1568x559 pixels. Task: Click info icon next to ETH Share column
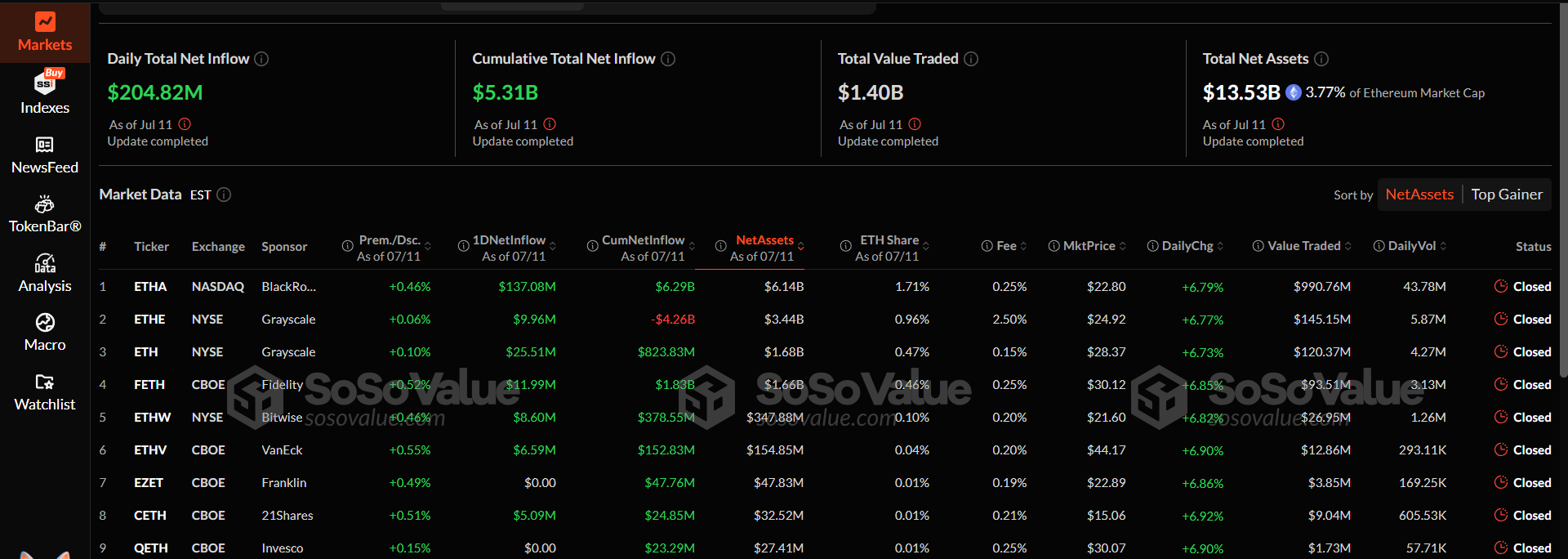[x=846, y=246]
